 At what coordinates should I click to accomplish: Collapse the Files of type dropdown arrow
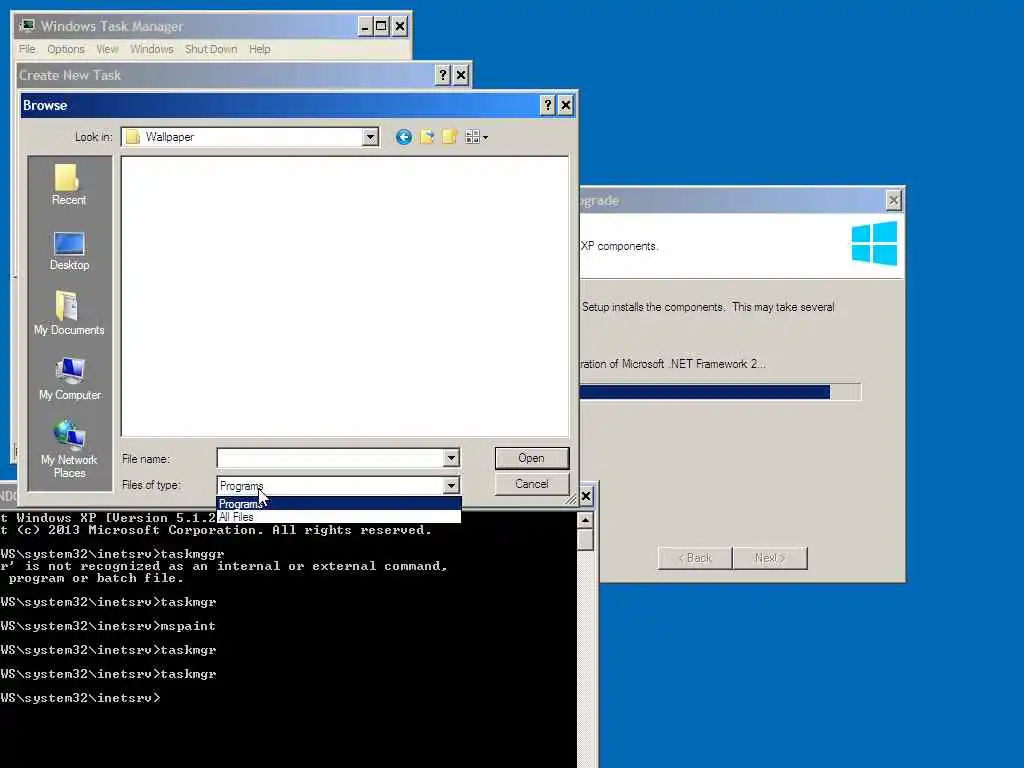(451, 485)
